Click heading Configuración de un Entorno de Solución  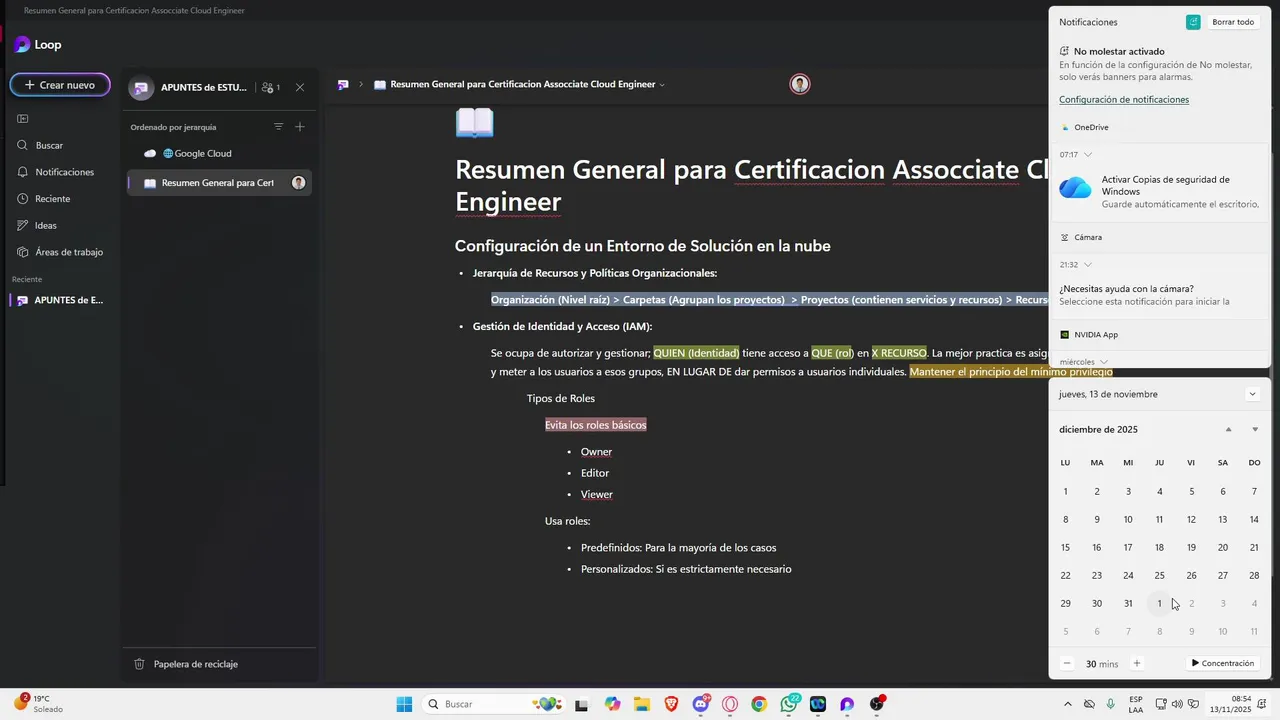pyautogui.click(x=642, y=246)
